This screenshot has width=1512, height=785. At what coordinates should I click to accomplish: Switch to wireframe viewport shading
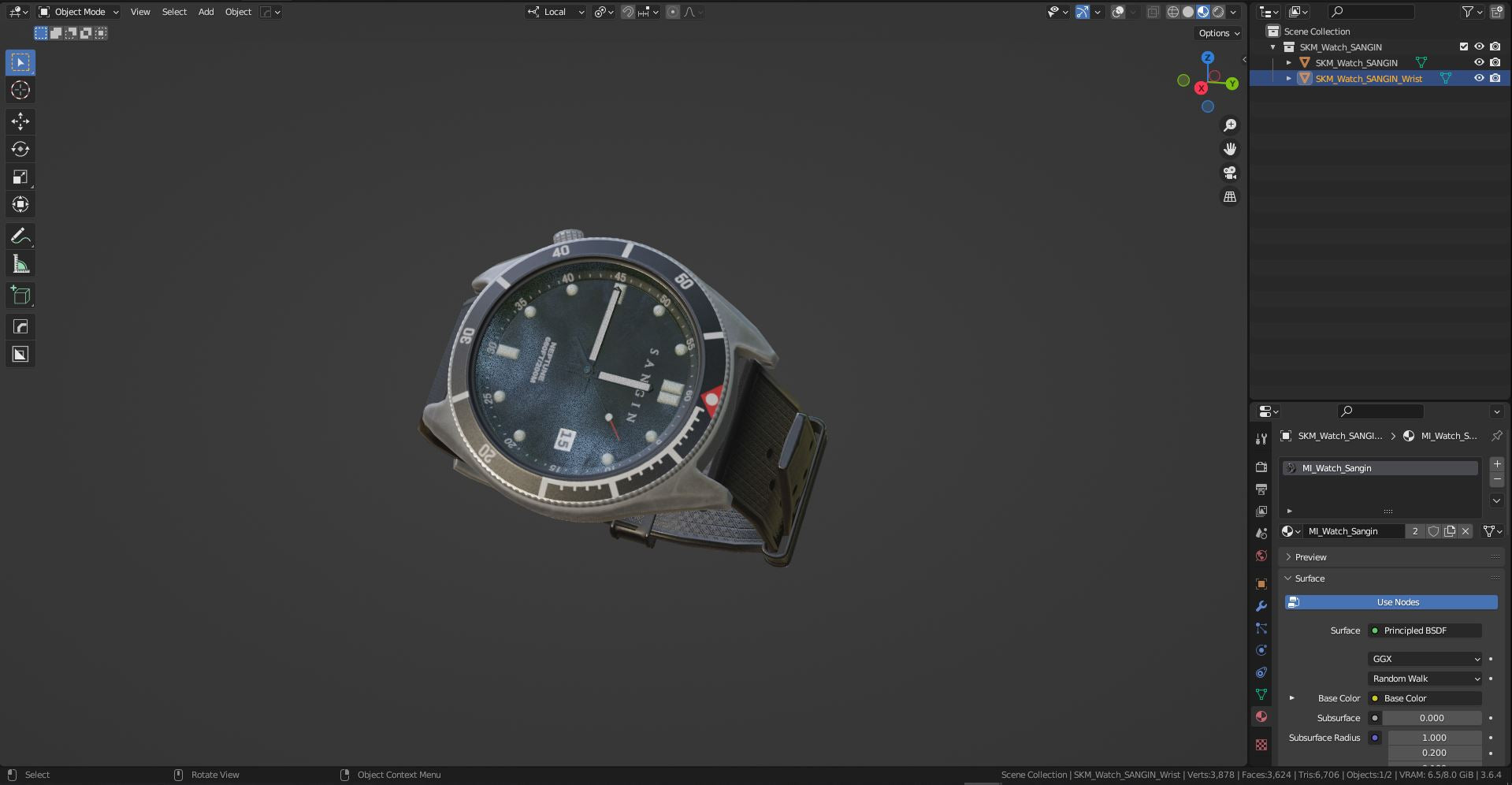pyautogui.click(x=1173, y=12)
